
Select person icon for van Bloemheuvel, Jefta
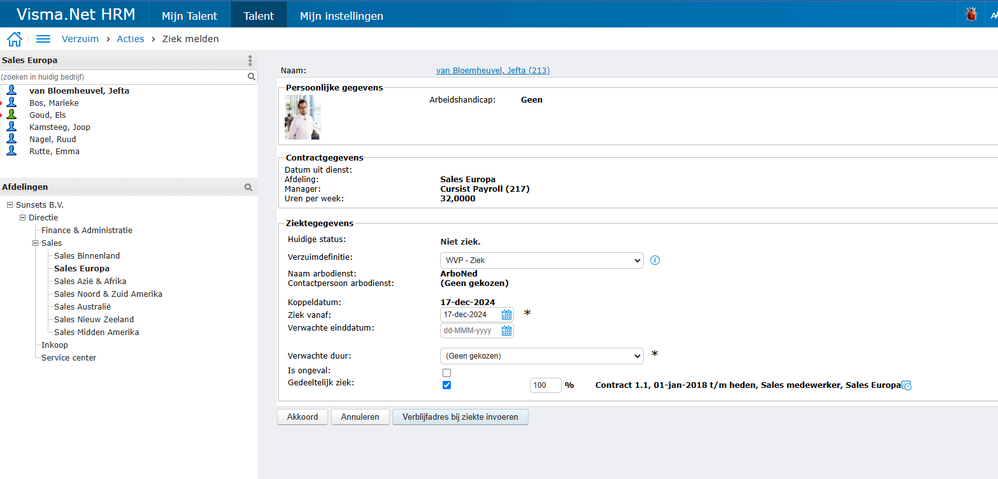pyautogui.click(x=11, y=90)
